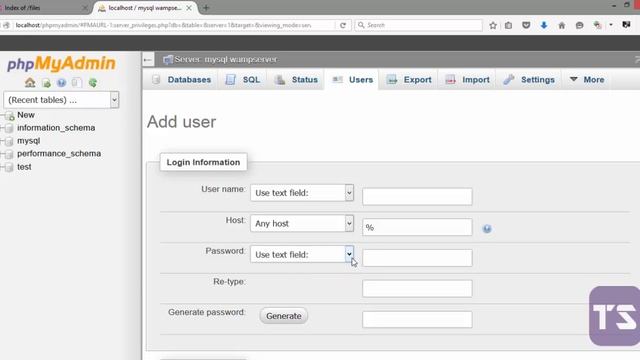This screenshot has width=640, height=360.
Task: Open New database link in tree
Action: tap(26, 115)
